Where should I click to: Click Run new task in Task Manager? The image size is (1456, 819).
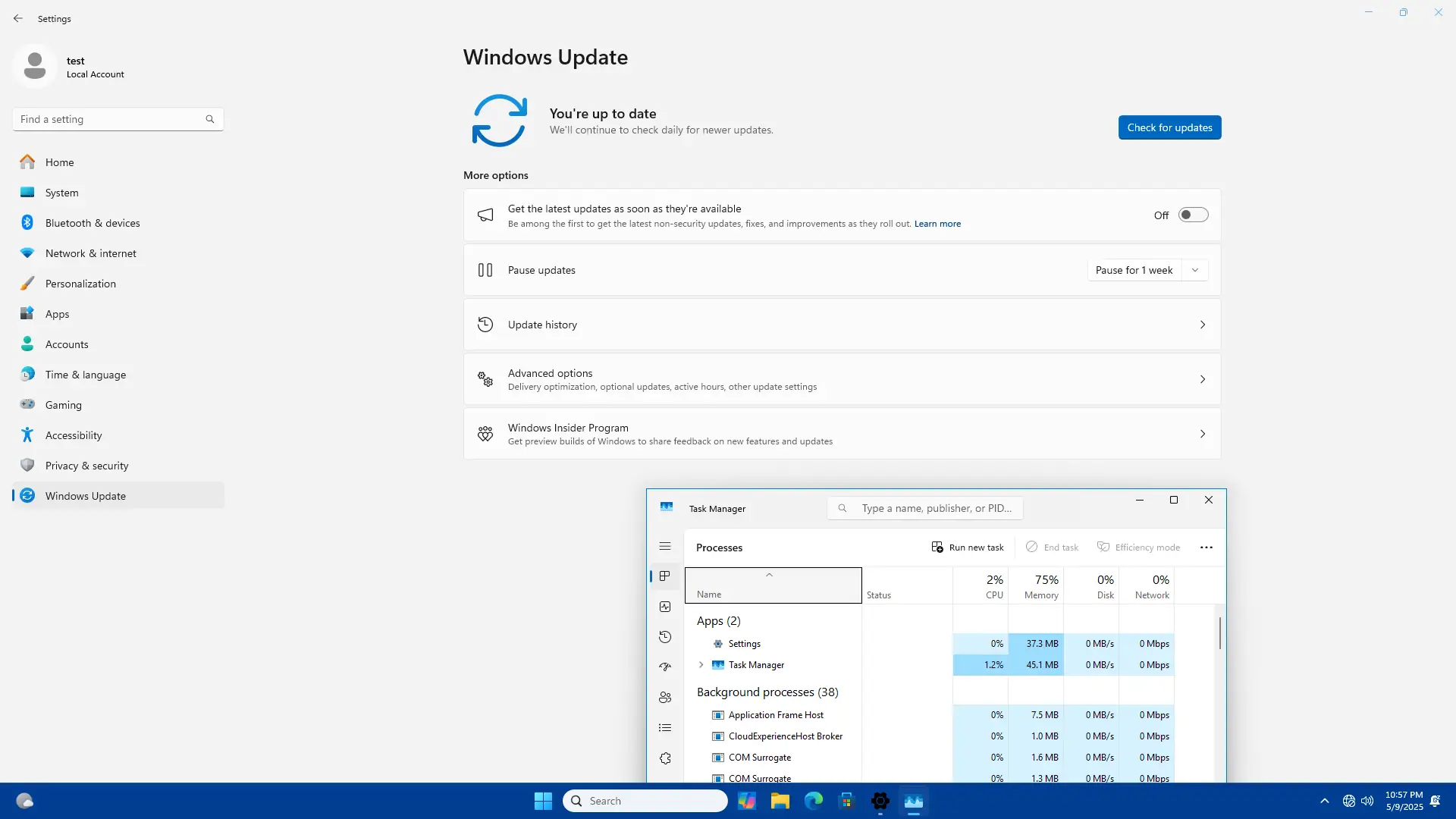point(968,548)
